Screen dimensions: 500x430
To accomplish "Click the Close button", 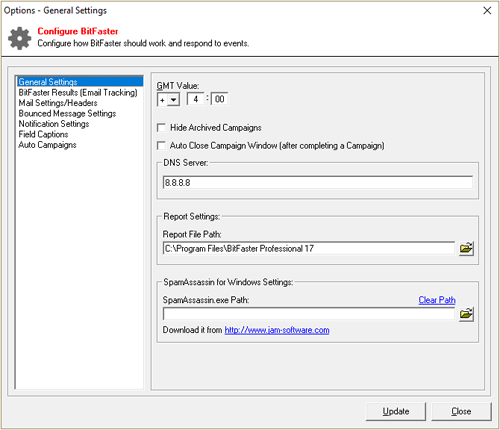I will coord(461,411).
